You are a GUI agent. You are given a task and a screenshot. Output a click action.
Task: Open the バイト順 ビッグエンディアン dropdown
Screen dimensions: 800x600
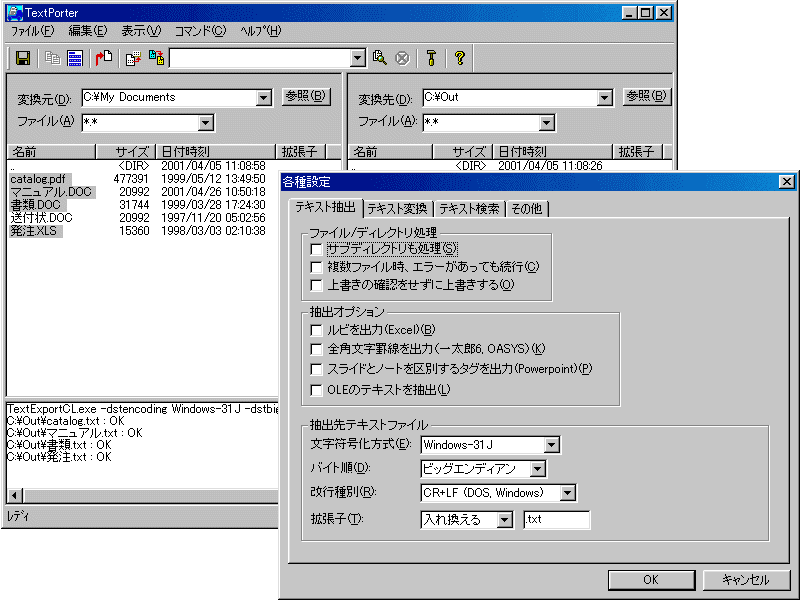[538, 469]
